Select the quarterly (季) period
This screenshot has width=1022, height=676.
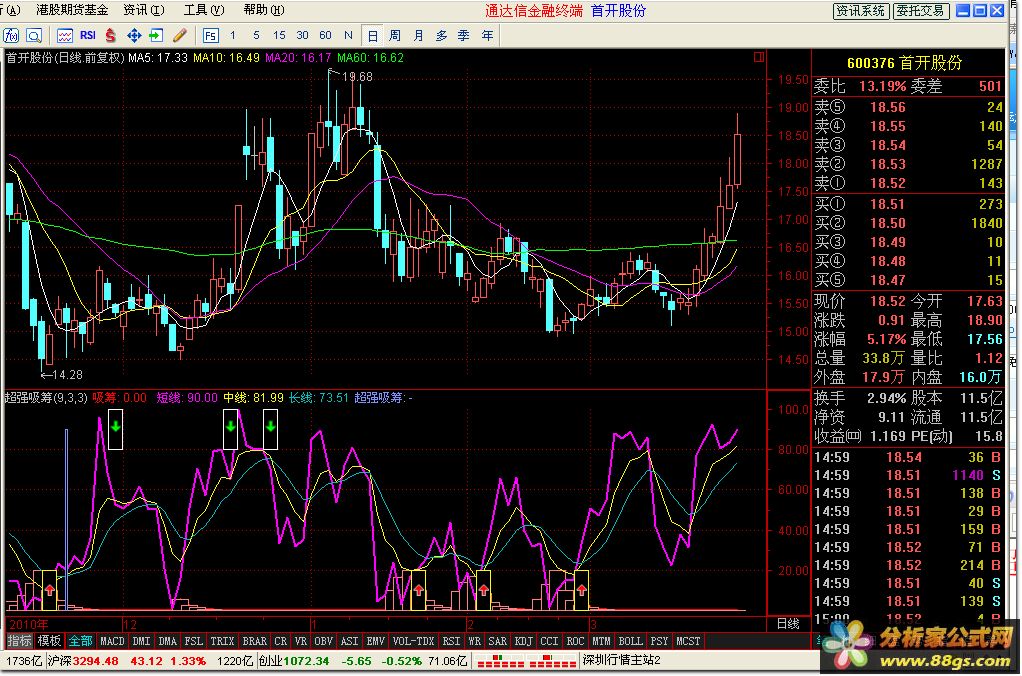click(464, 35)
